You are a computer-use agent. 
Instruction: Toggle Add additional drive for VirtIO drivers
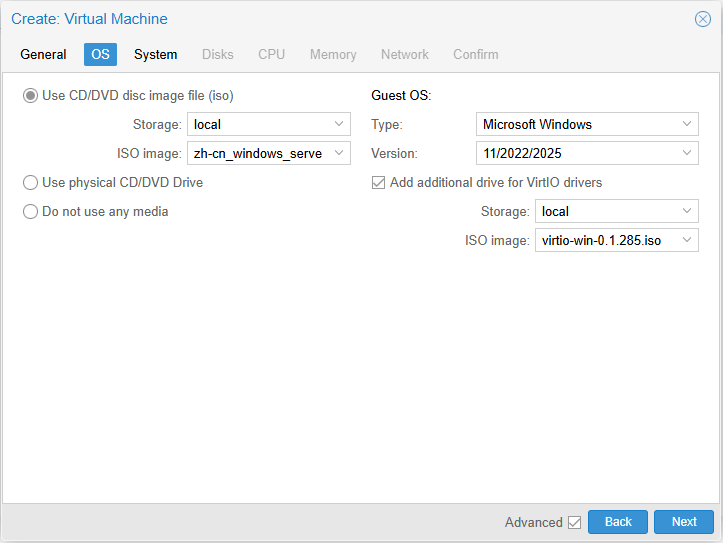coord(378,183)
